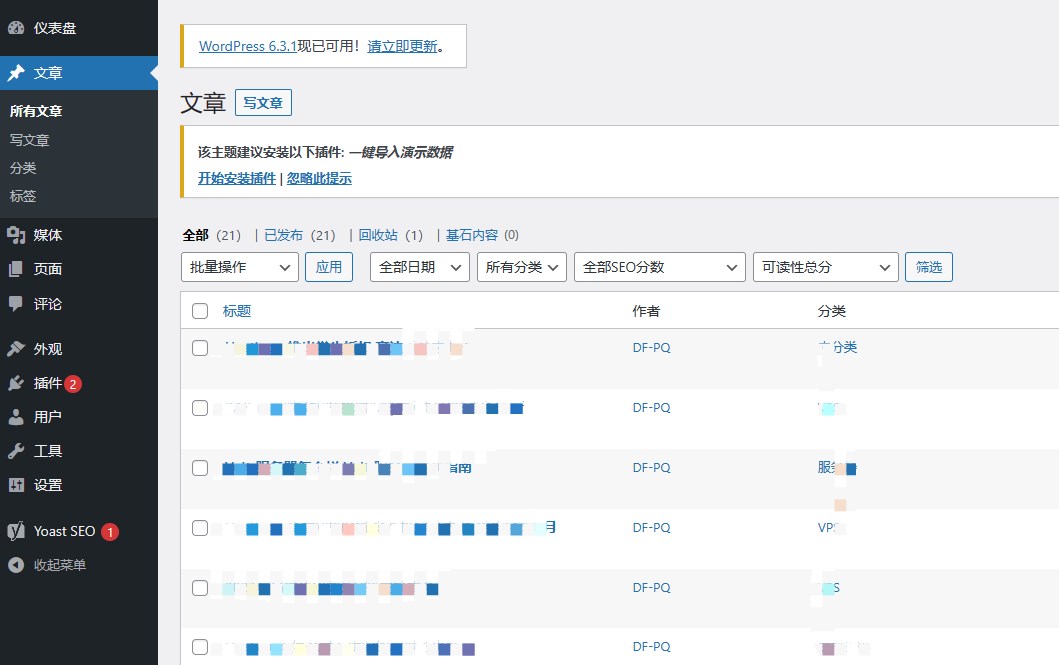Toggle the select-all checkbox in table header
Image resolution: width=1059 pixels, height=665 pixels.
200,311
